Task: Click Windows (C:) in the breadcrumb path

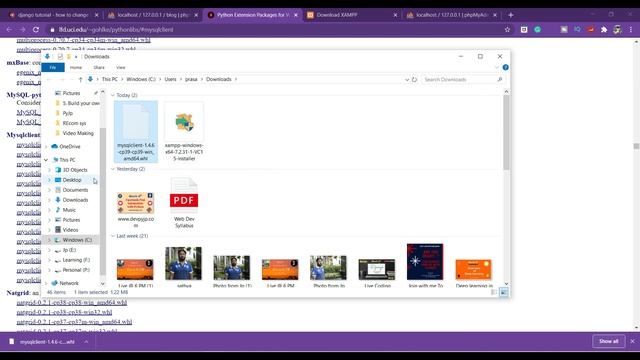Action: (141, 79)
